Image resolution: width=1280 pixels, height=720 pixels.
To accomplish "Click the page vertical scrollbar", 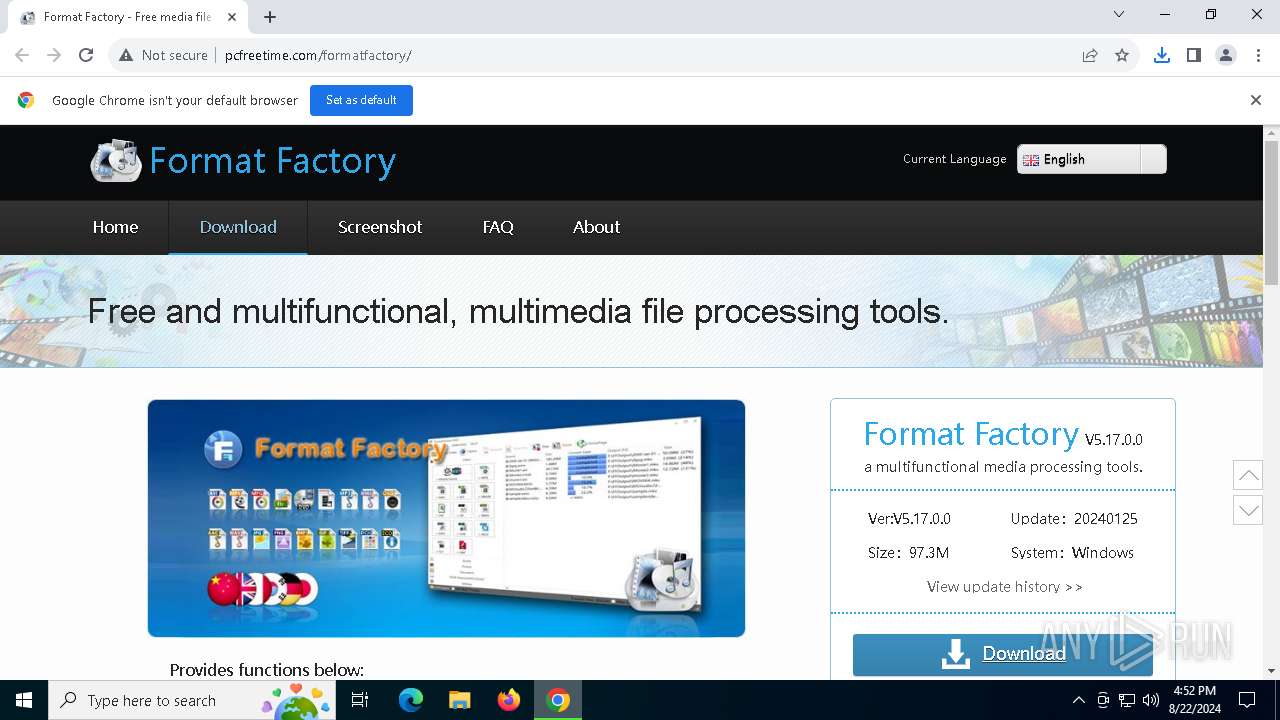I will click(x=1271, y=212).
